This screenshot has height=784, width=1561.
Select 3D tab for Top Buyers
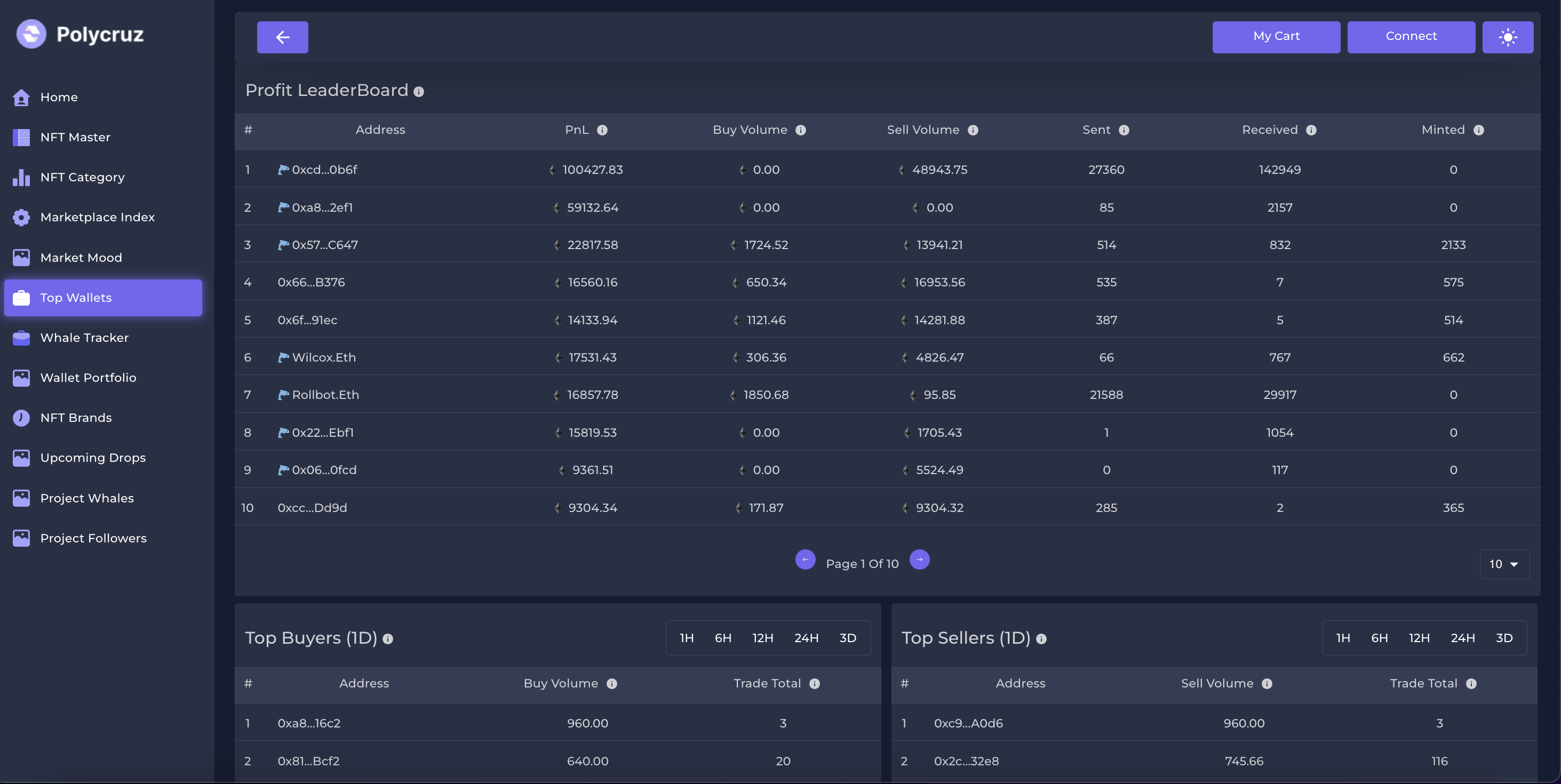click(x=848, y=638)
